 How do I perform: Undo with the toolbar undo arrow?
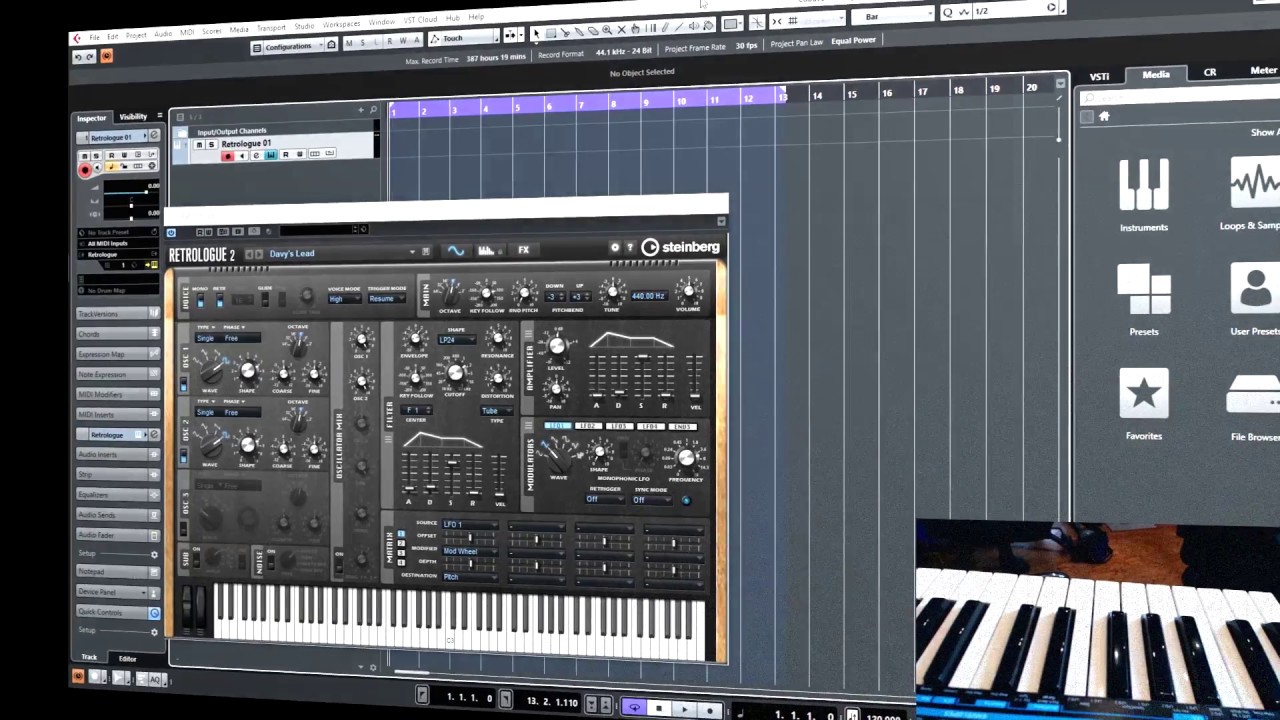(x=78, y=57)
